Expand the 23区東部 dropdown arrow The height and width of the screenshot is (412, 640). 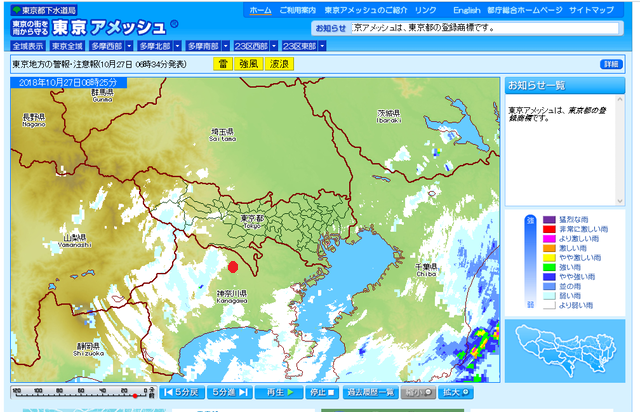click(322, 46)
